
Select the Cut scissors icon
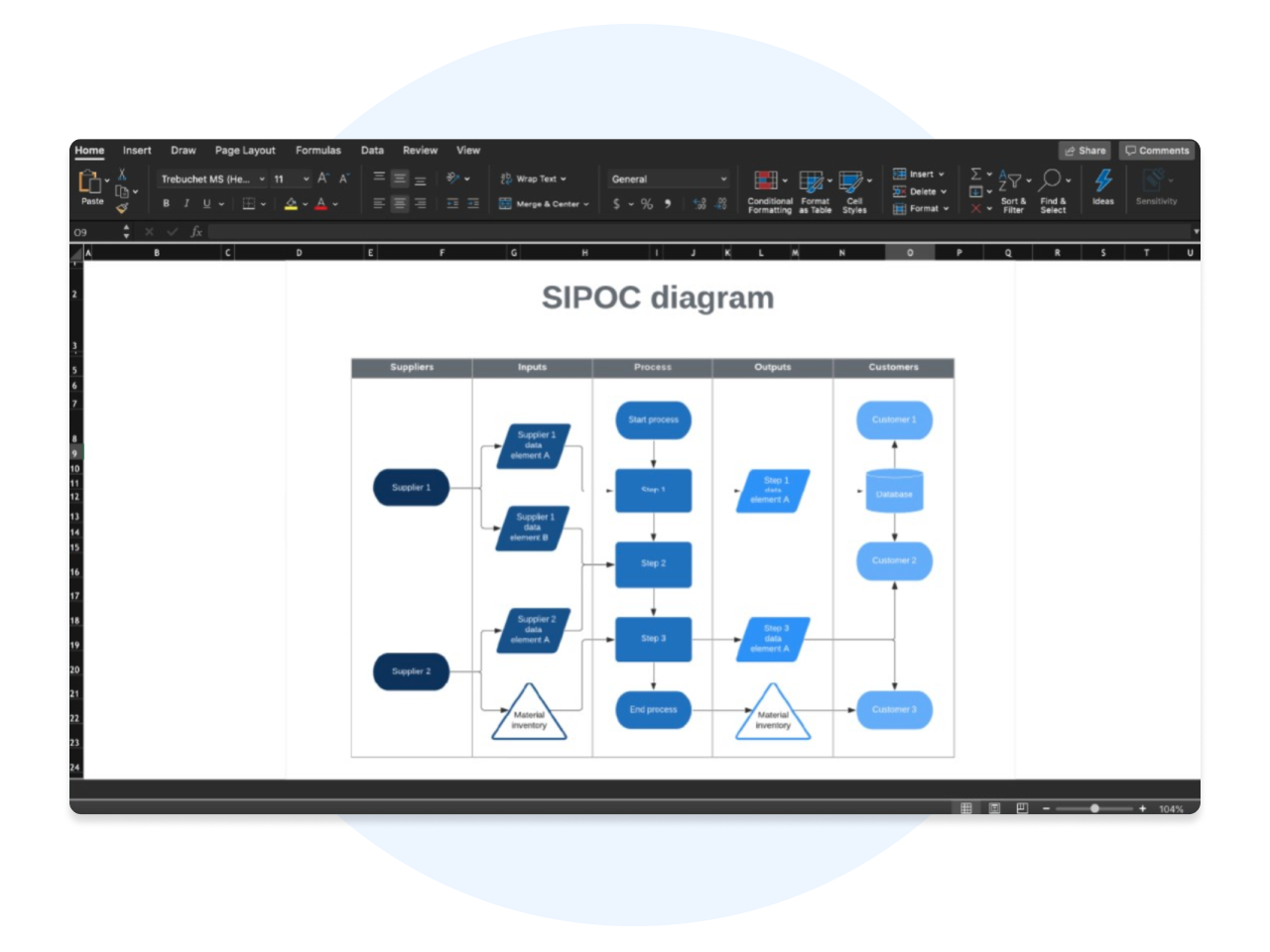click(122, 175)
